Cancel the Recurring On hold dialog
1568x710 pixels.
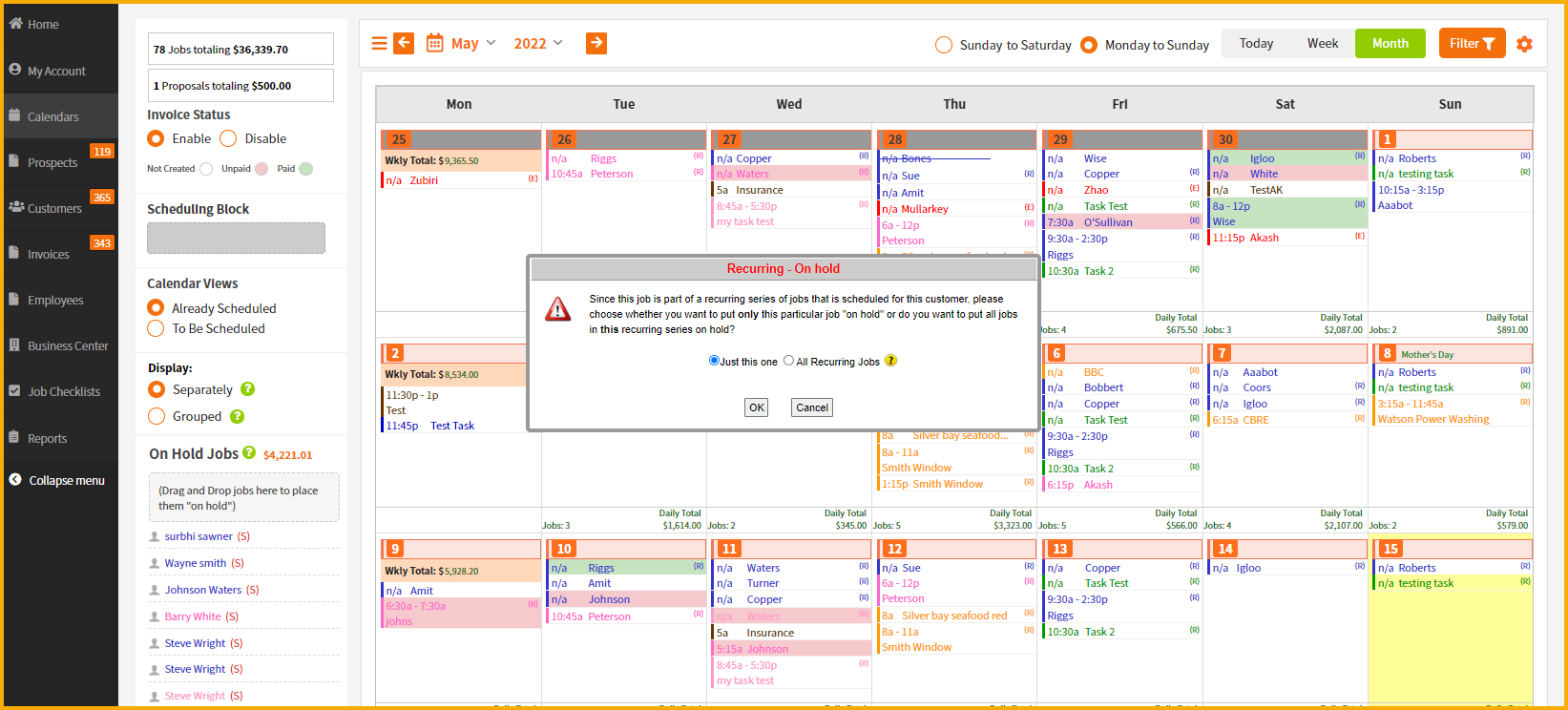click(812, 407)
